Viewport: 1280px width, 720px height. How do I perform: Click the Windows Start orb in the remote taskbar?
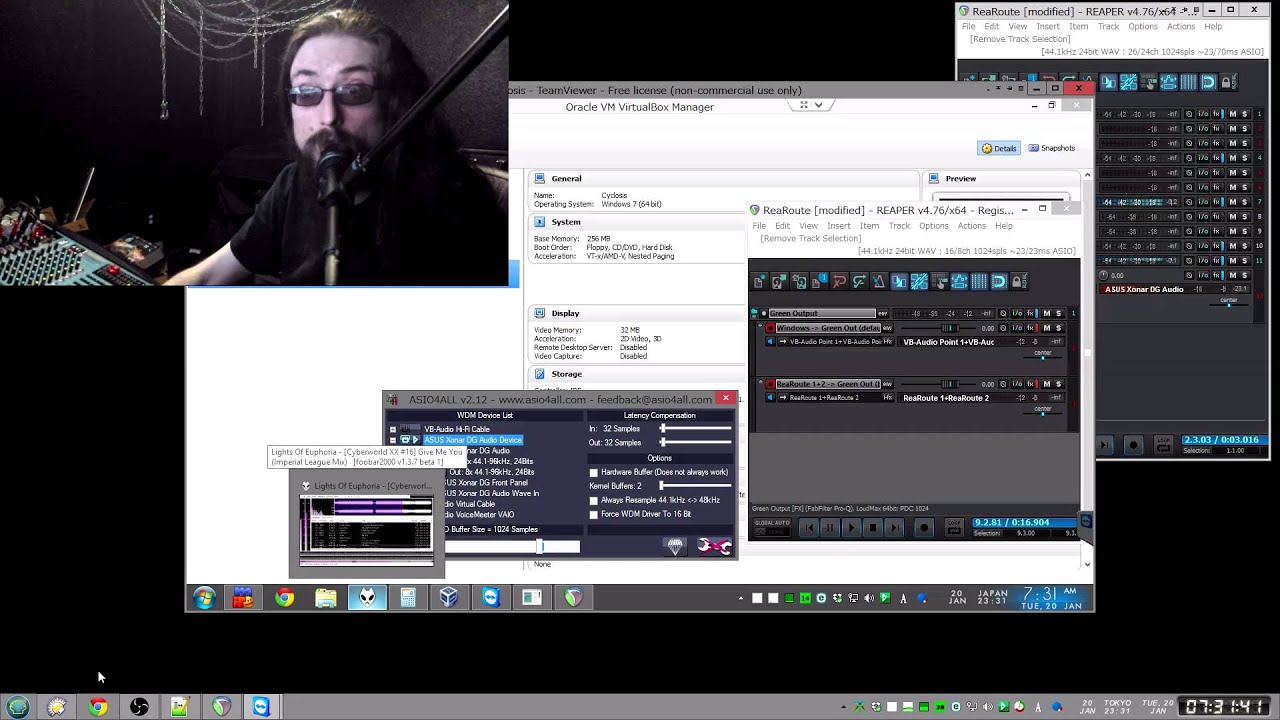204,598
